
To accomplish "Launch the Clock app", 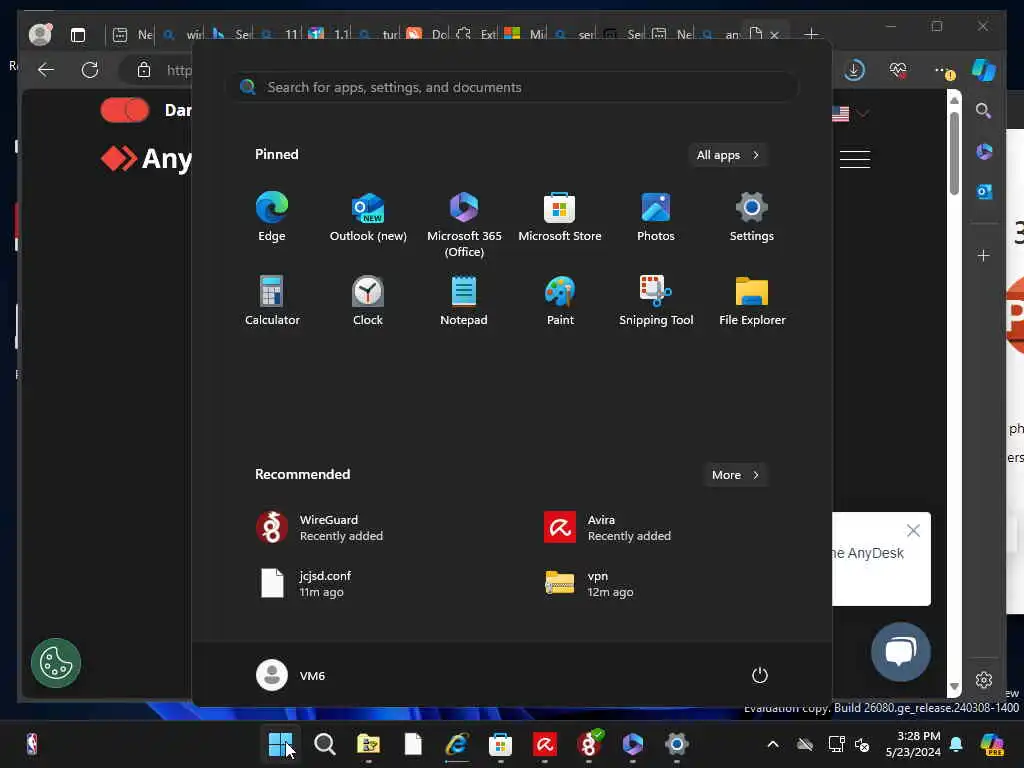I will 368,300.
